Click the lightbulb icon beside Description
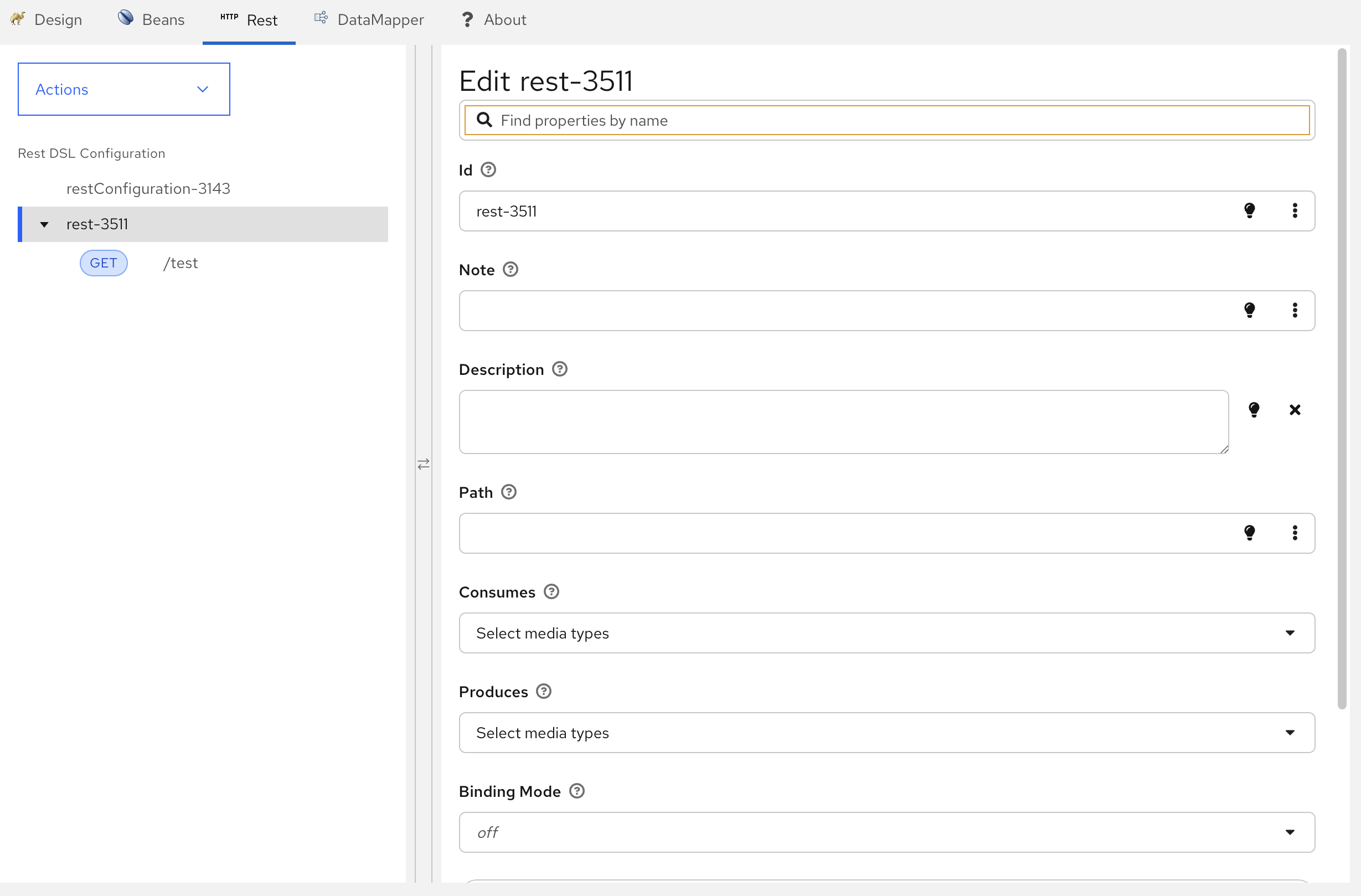The image size is (1361, 896). click(x=1254, y=409)
